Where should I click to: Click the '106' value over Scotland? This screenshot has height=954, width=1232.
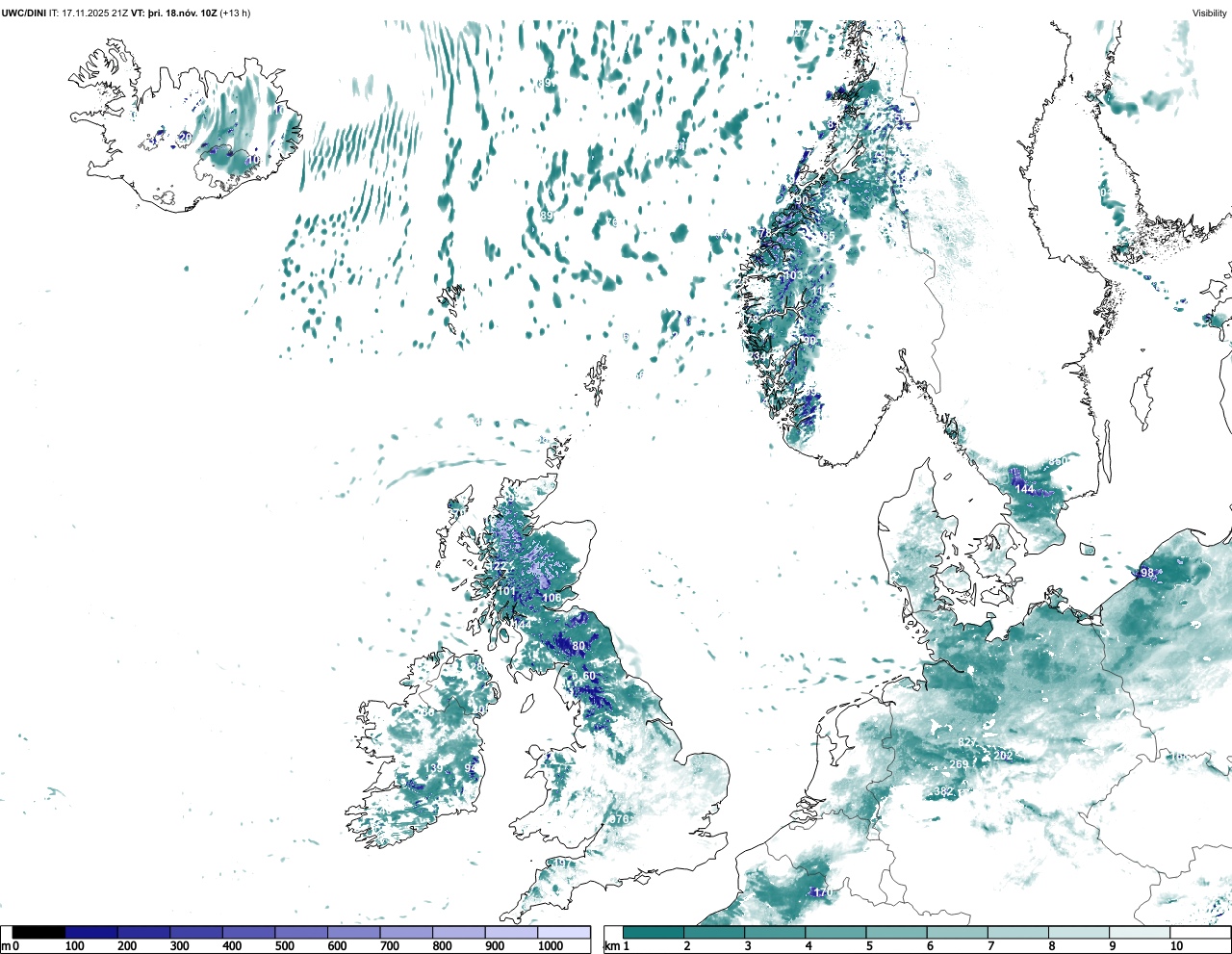[552, 598]
